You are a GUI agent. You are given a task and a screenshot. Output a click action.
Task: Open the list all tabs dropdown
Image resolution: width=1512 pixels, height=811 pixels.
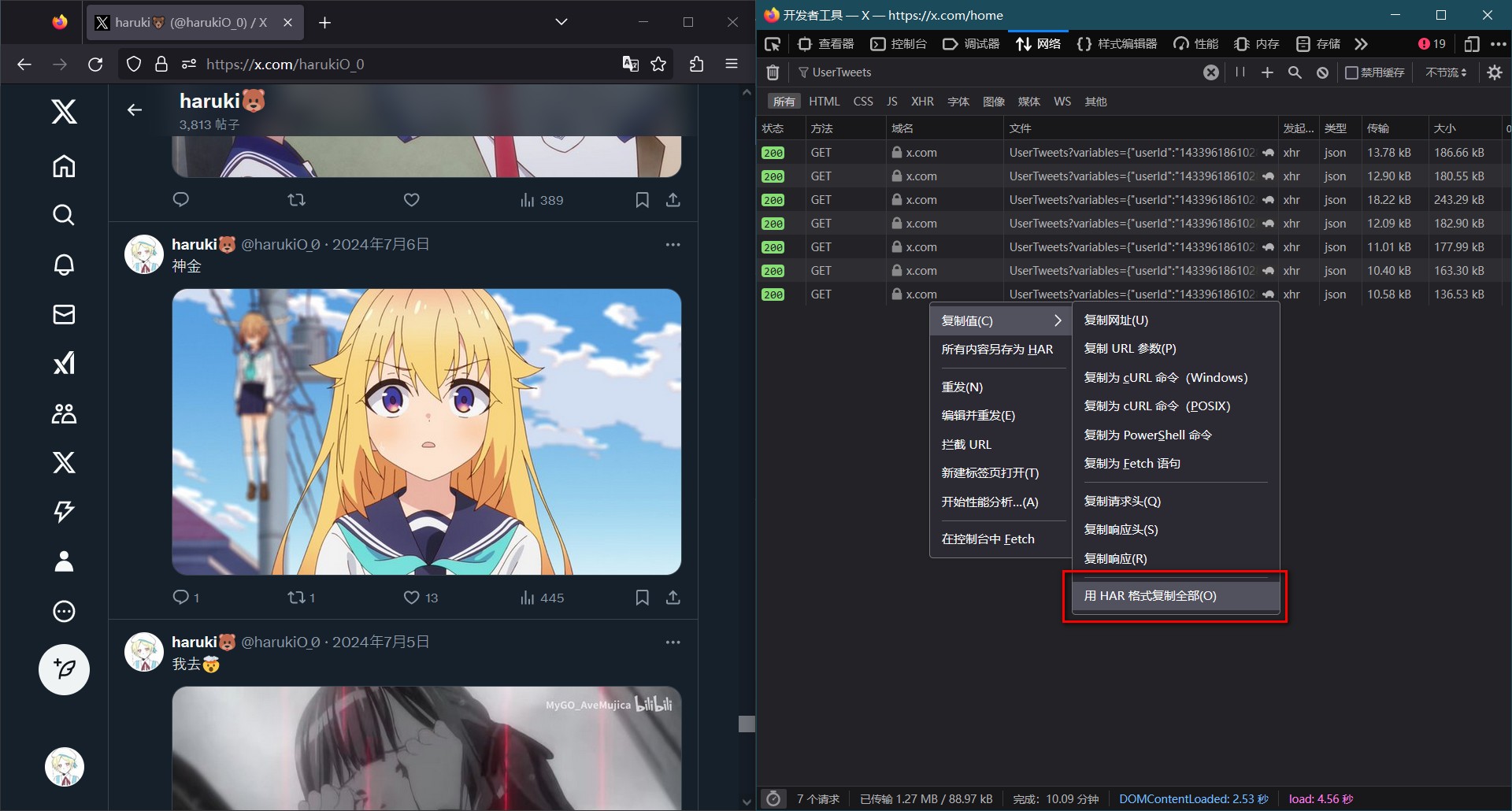(x=561, y=22)
